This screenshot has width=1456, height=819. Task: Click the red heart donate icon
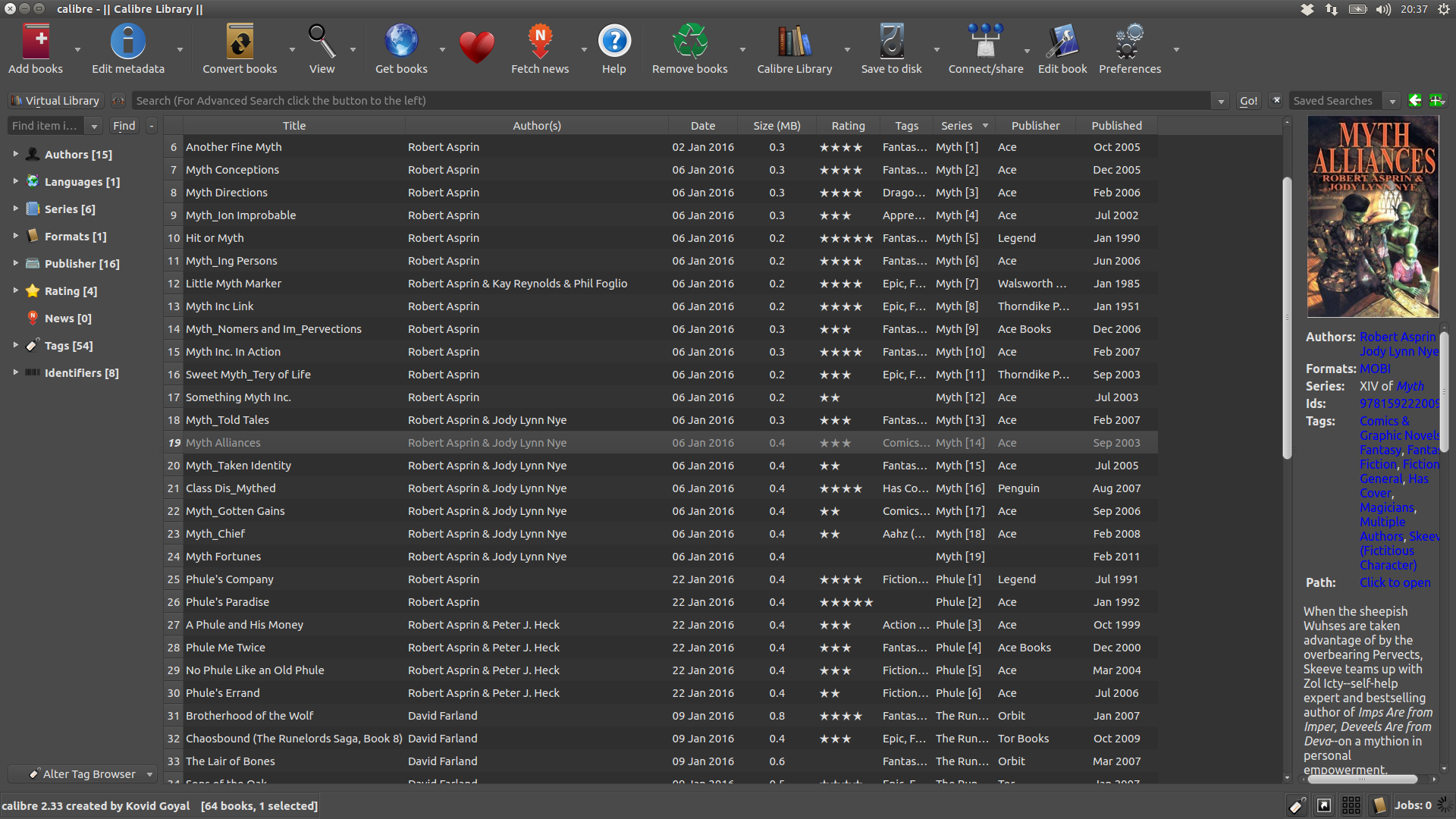click(476, 47)
